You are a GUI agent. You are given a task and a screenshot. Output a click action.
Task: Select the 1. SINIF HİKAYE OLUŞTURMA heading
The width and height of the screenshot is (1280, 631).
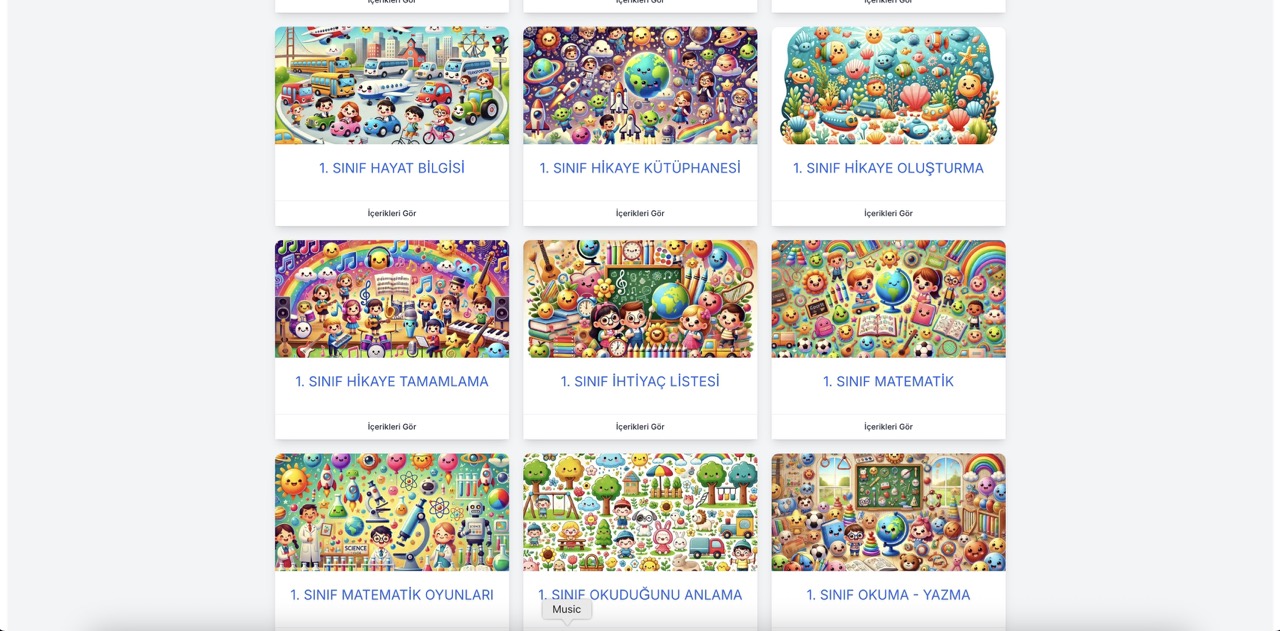888,168
